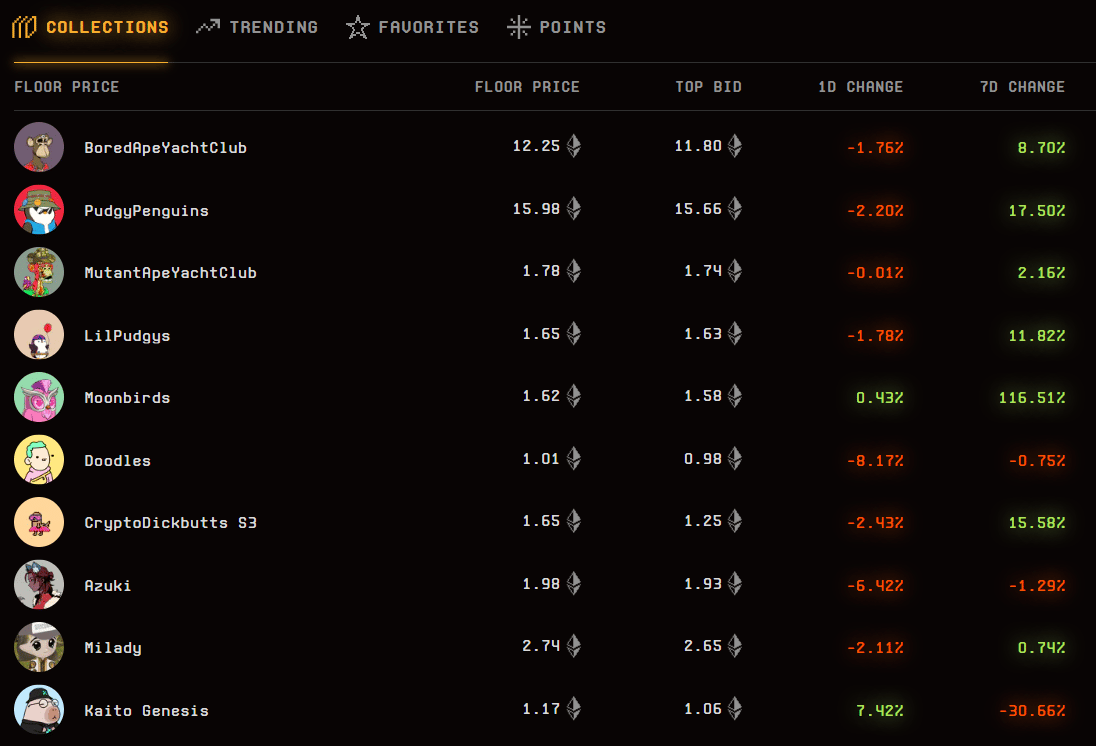Click the CryptoDickbutts S3 avatar
This screenshot has height=746, width=1096.
[39, 522]
